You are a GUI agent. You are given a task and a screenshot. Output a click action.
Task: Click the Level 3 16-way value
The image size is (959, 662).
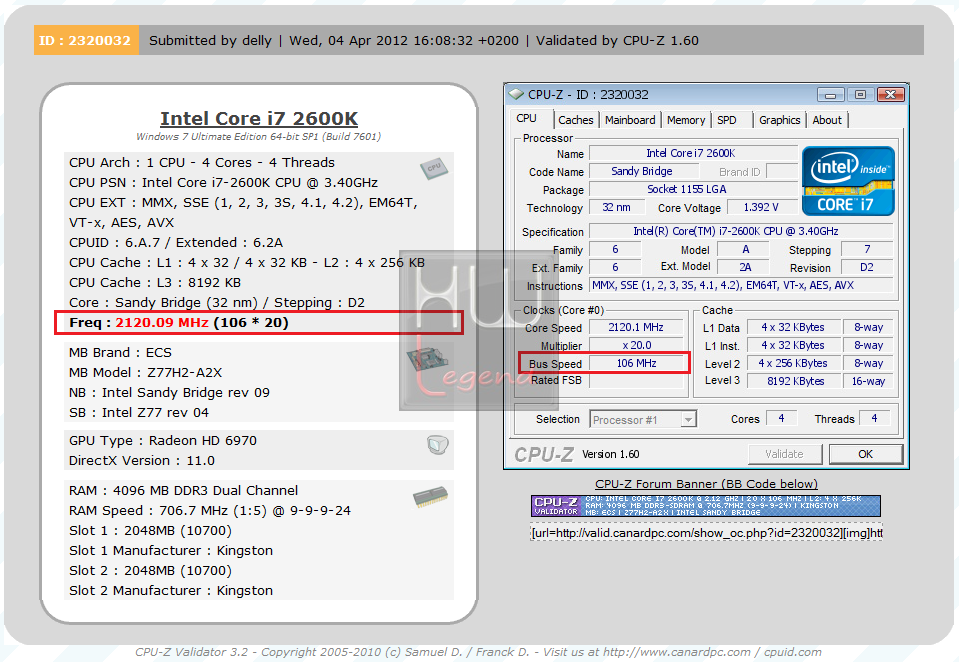(868, 381)
